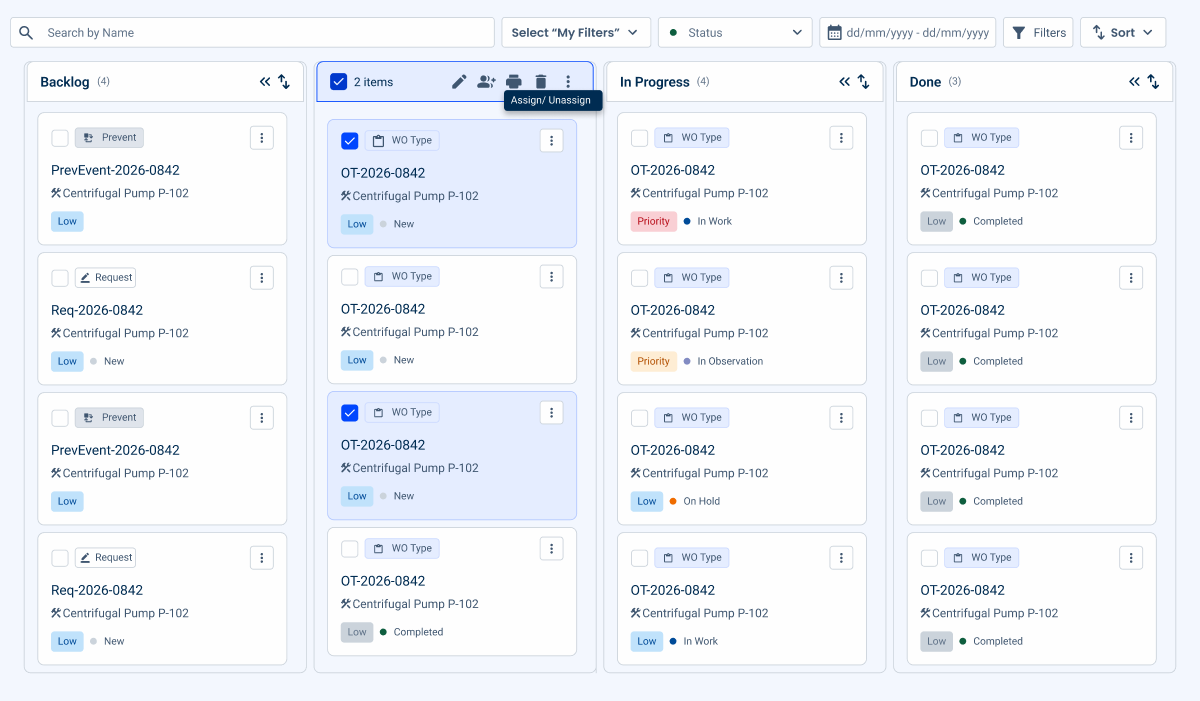Click the magnifier icon in the search box

[x=27, y=33]
